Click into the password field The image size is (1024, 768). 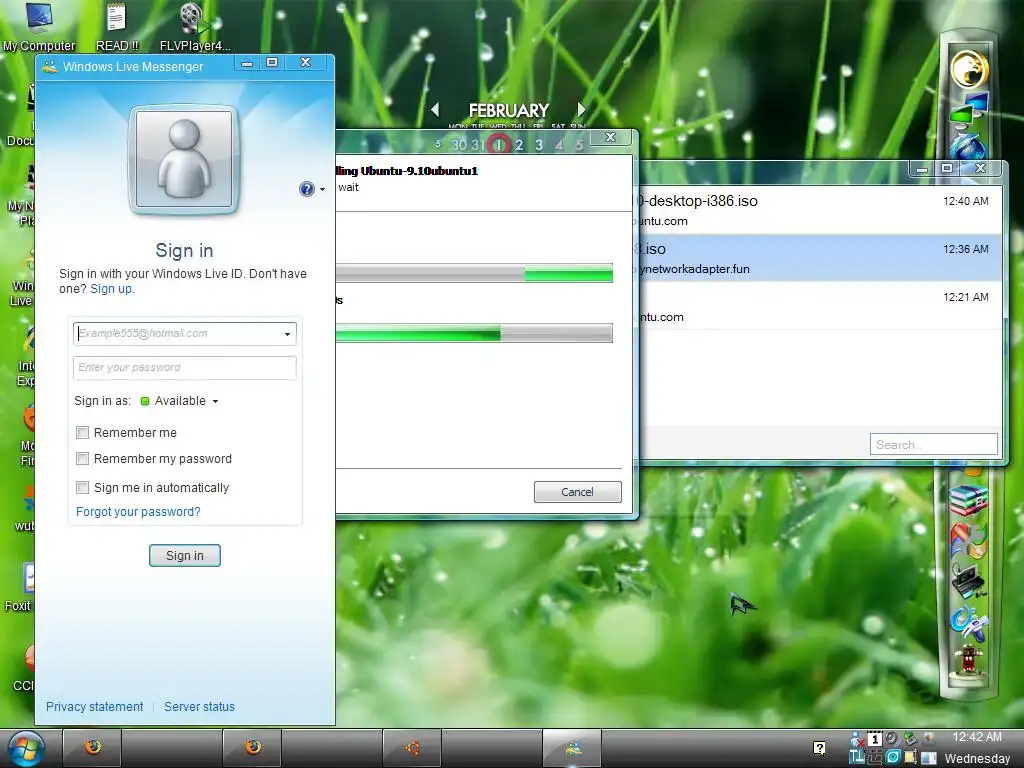tap(185, 368)
